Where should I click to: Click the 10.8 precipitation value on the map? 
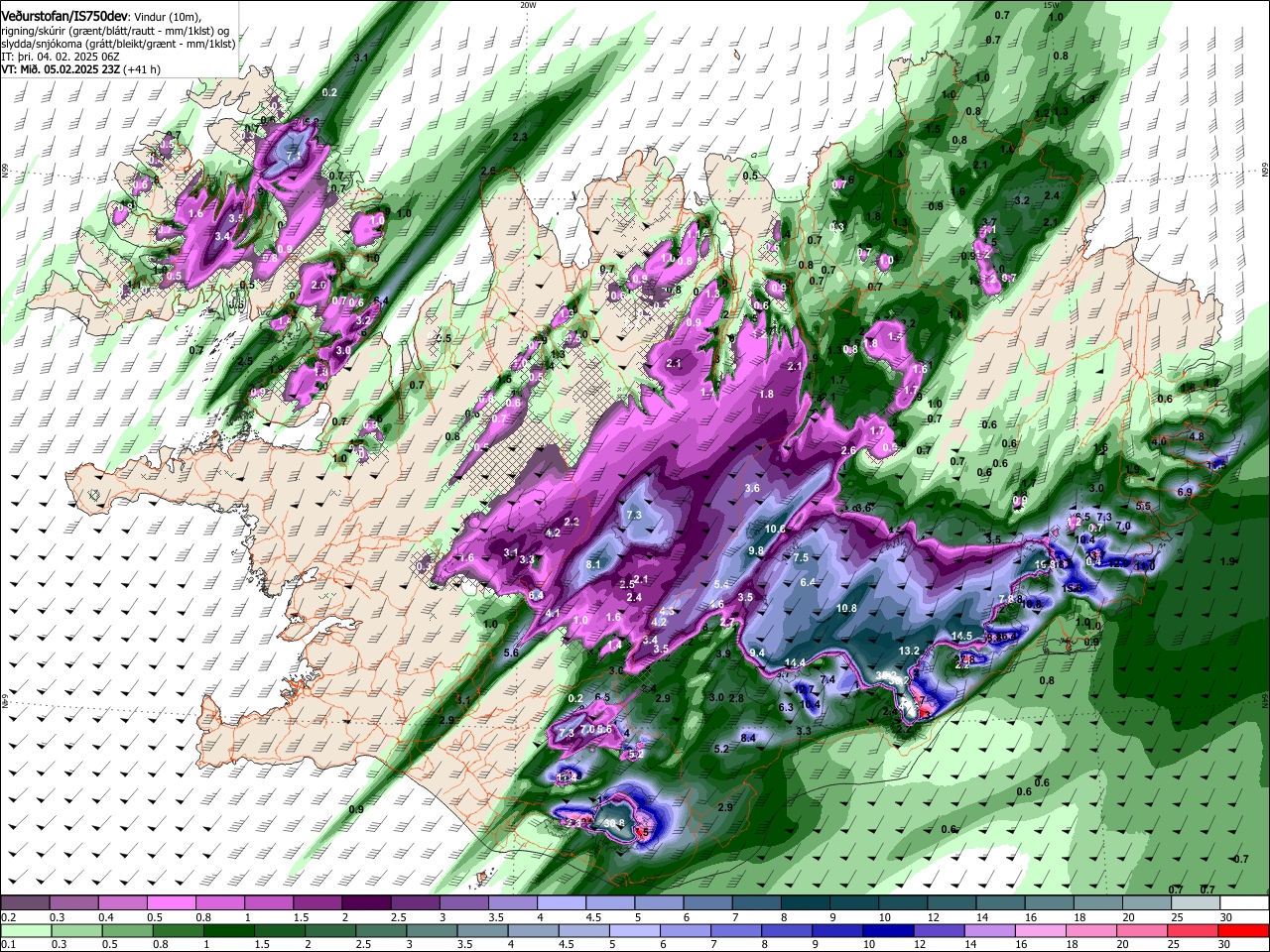click(x=846, y=608)
